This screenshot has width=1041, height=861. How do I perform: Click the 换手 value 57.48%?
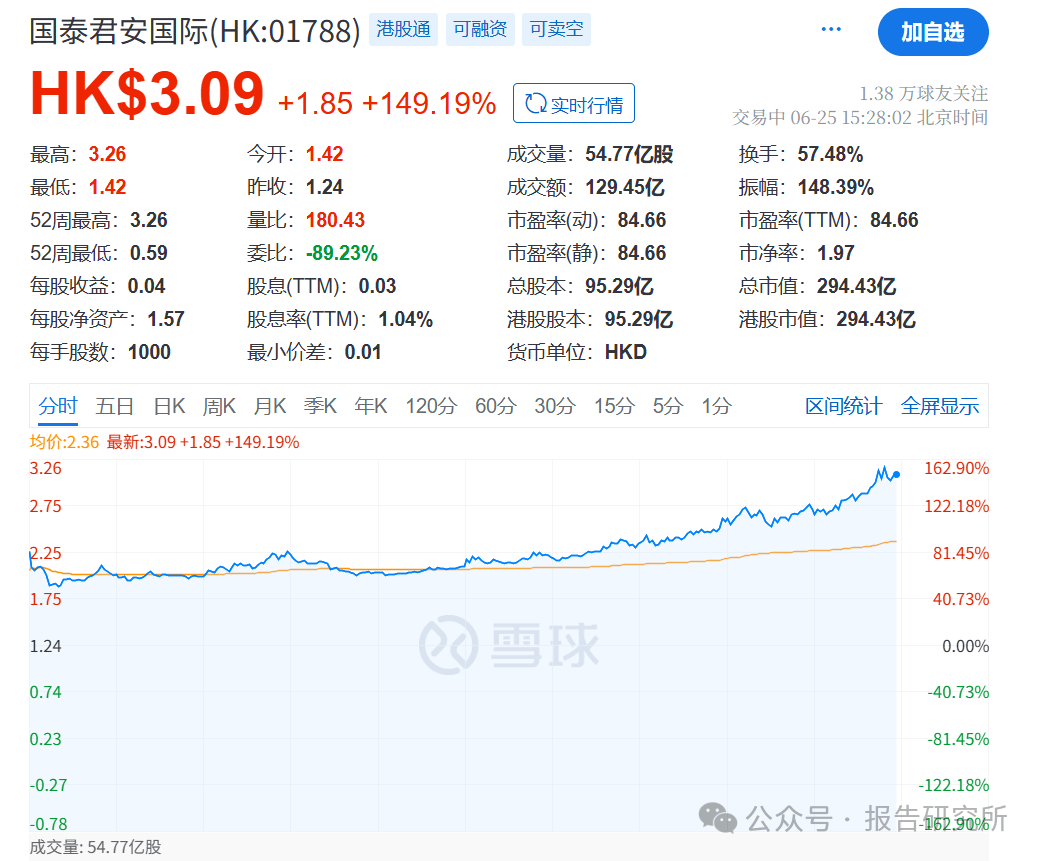click(x=830, y=154)
